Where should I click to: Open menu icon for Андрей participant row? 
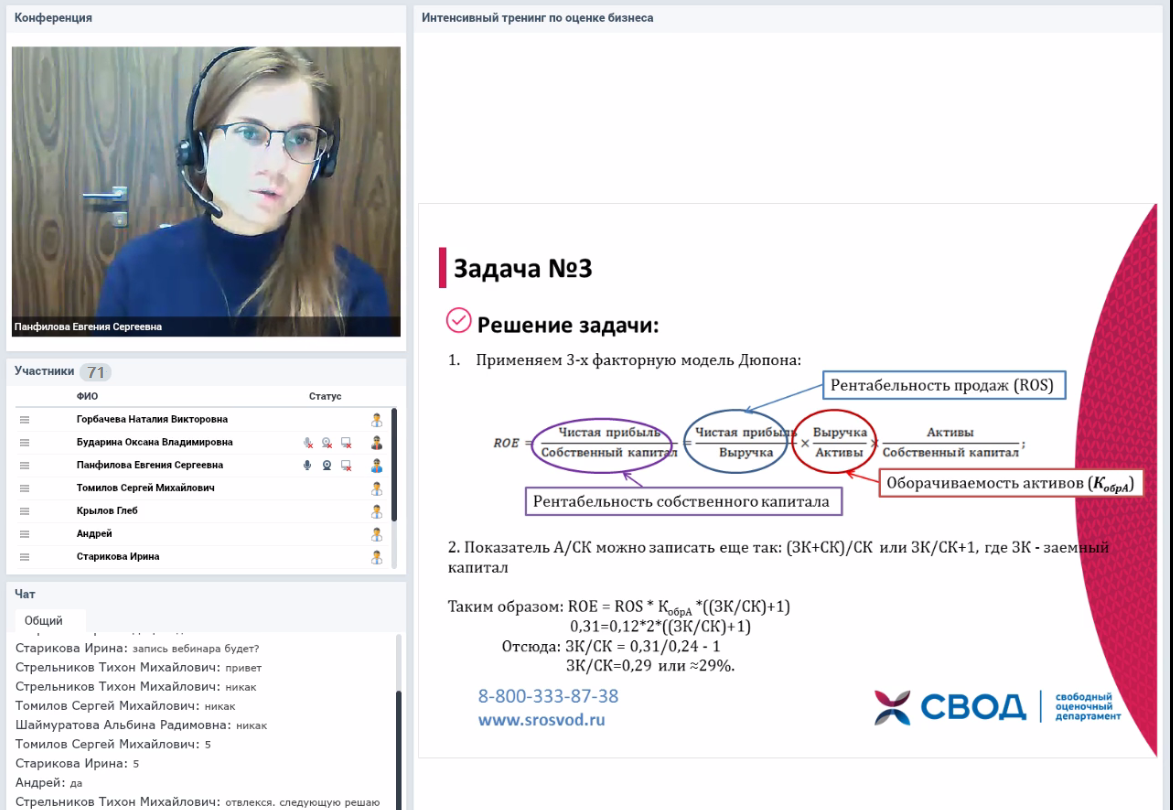(25, 534)
